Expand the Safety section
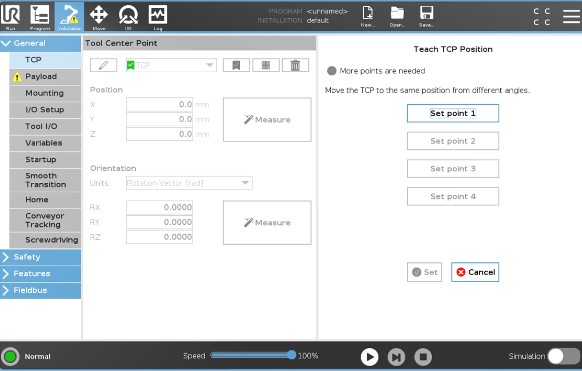582x371 pixels. 40,257
